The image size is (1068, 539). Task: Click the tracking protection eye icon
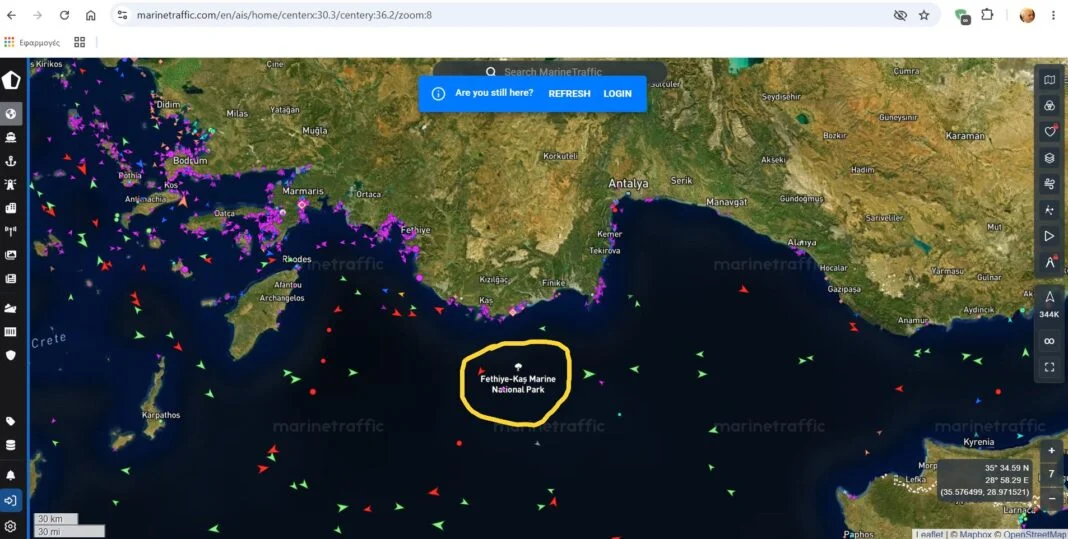[x=900, y=15]
